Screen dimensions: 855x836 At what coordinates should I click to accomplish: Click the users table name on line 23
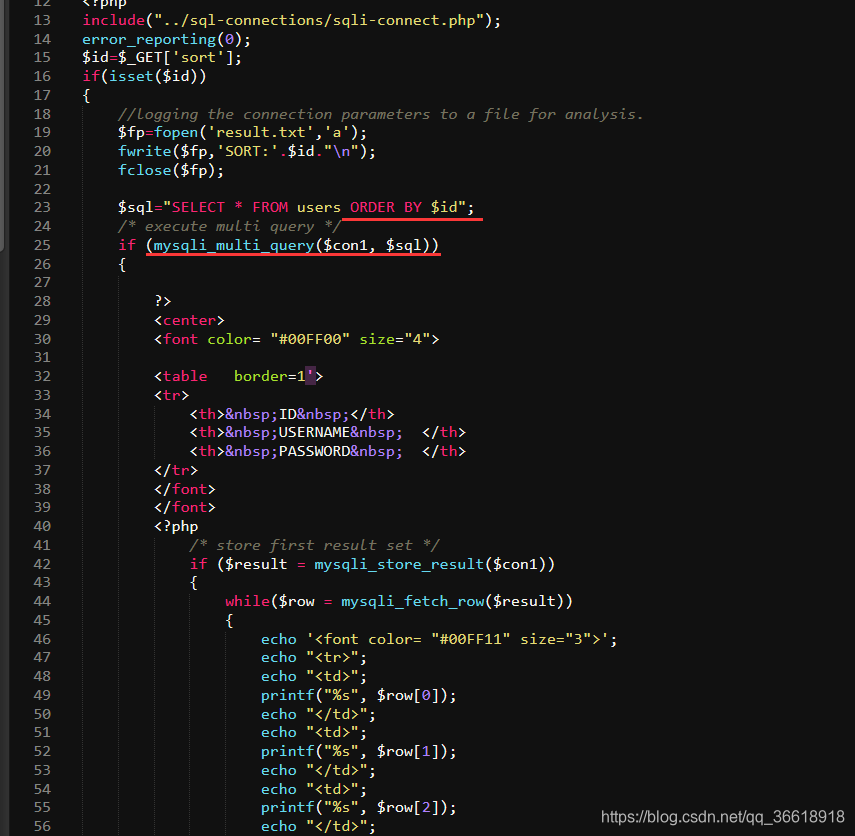click(319, 208)
